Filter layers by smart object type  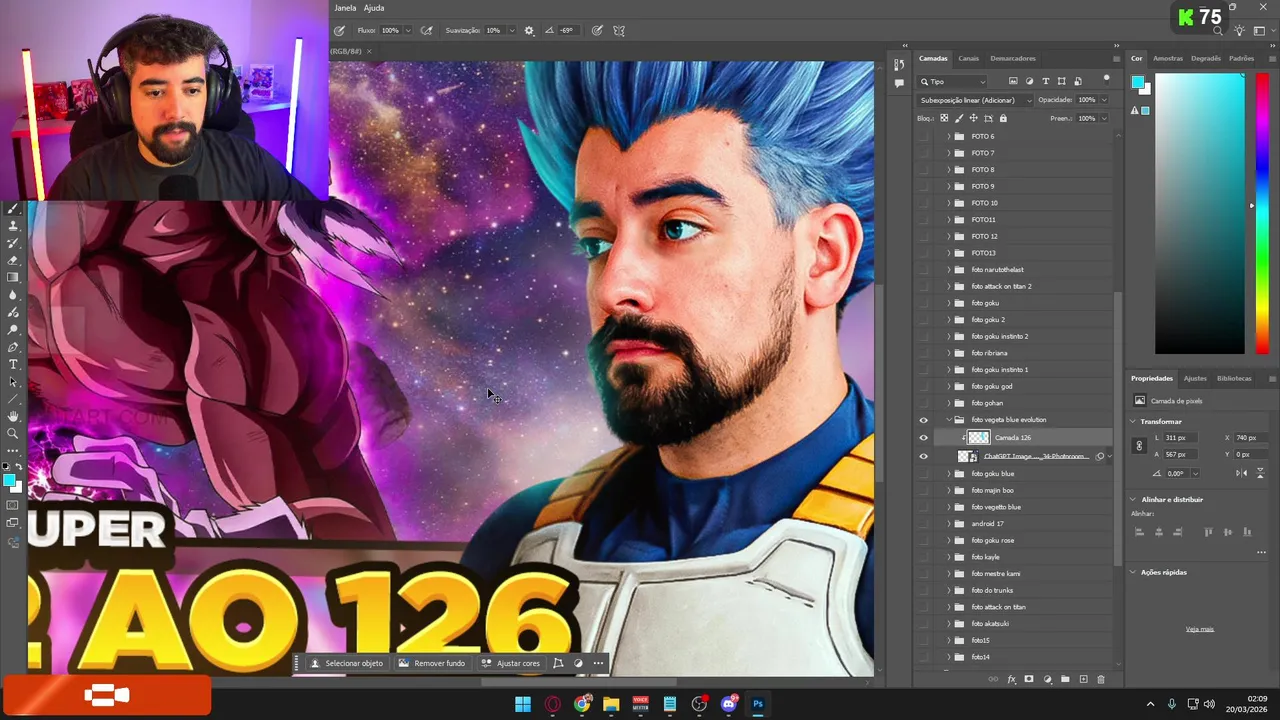click(1077, 81)
